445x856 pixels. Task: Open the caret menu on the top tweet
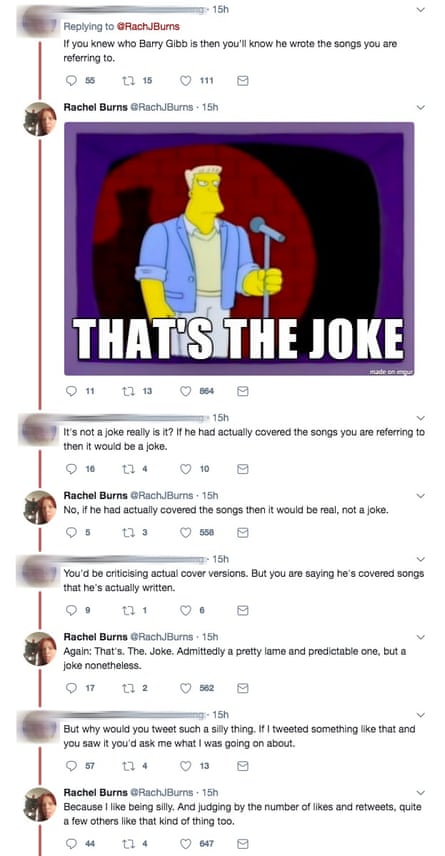420,10
